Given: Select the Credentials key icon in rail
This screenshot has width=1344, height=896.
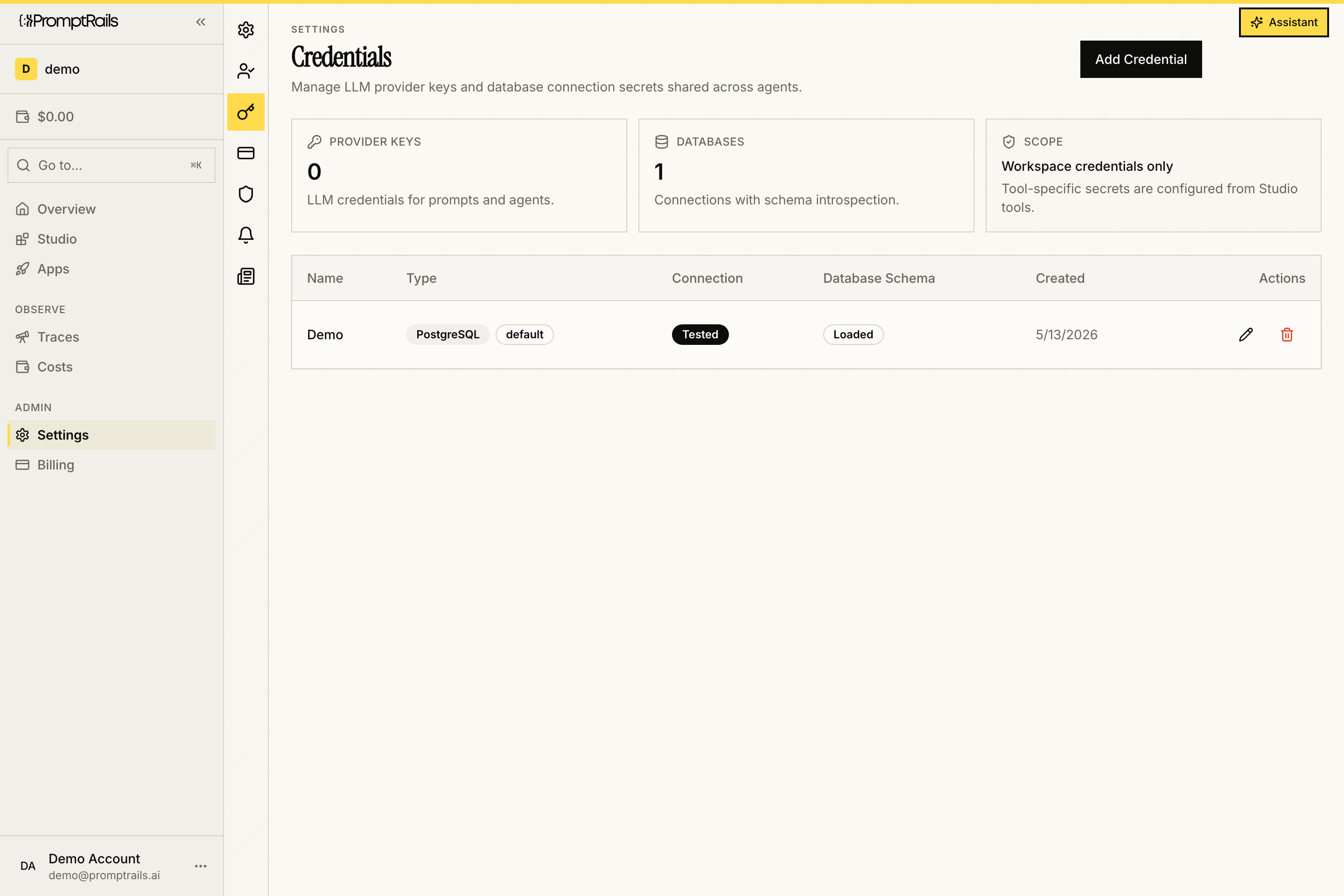Looking at the screenshot, I should [246, 112].
